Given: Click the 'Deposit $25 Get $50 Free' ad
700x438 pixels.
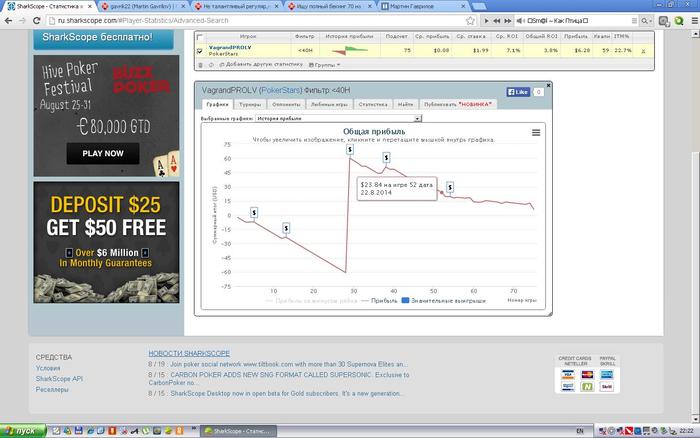Looking at the screenshot, I should pyautogui.click(x=106, y=242).
